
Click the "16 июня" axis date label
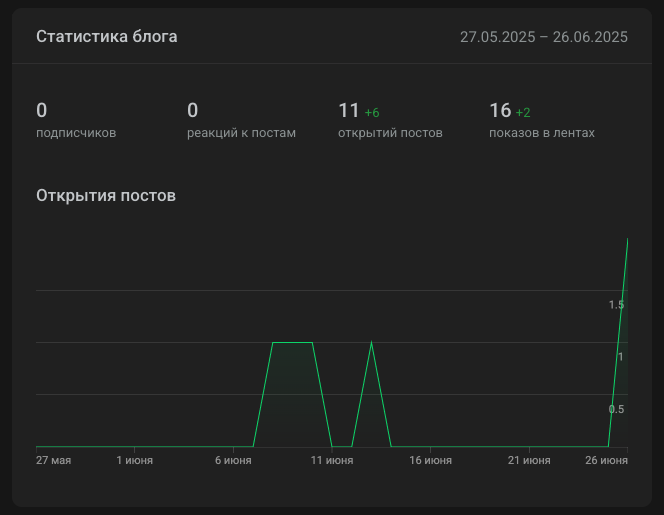tap(430, 460)
